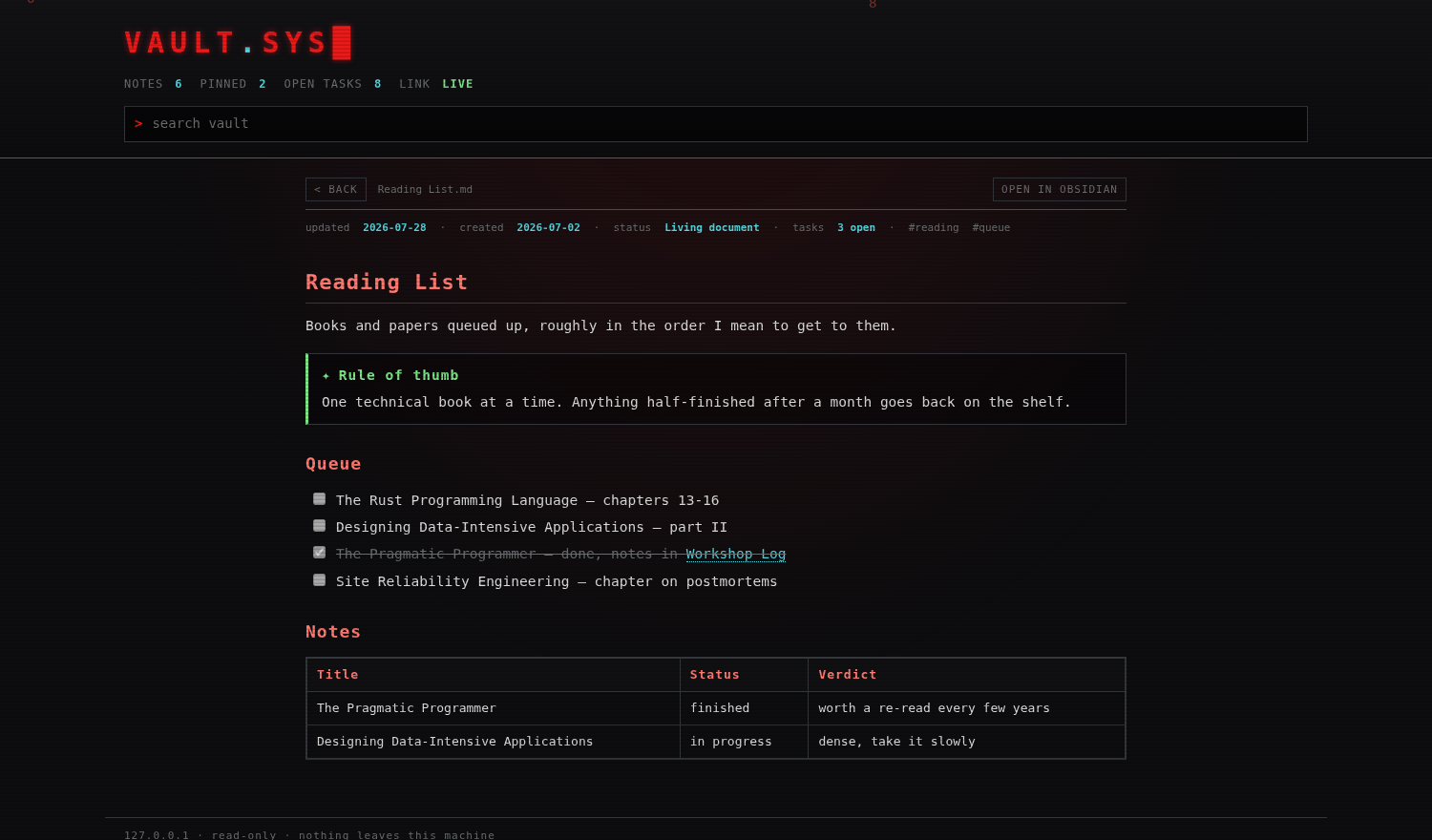Screen dimensions: 1432x840
Task: Click the created date 2026-07-02
Action: click(x=548, y=227)
